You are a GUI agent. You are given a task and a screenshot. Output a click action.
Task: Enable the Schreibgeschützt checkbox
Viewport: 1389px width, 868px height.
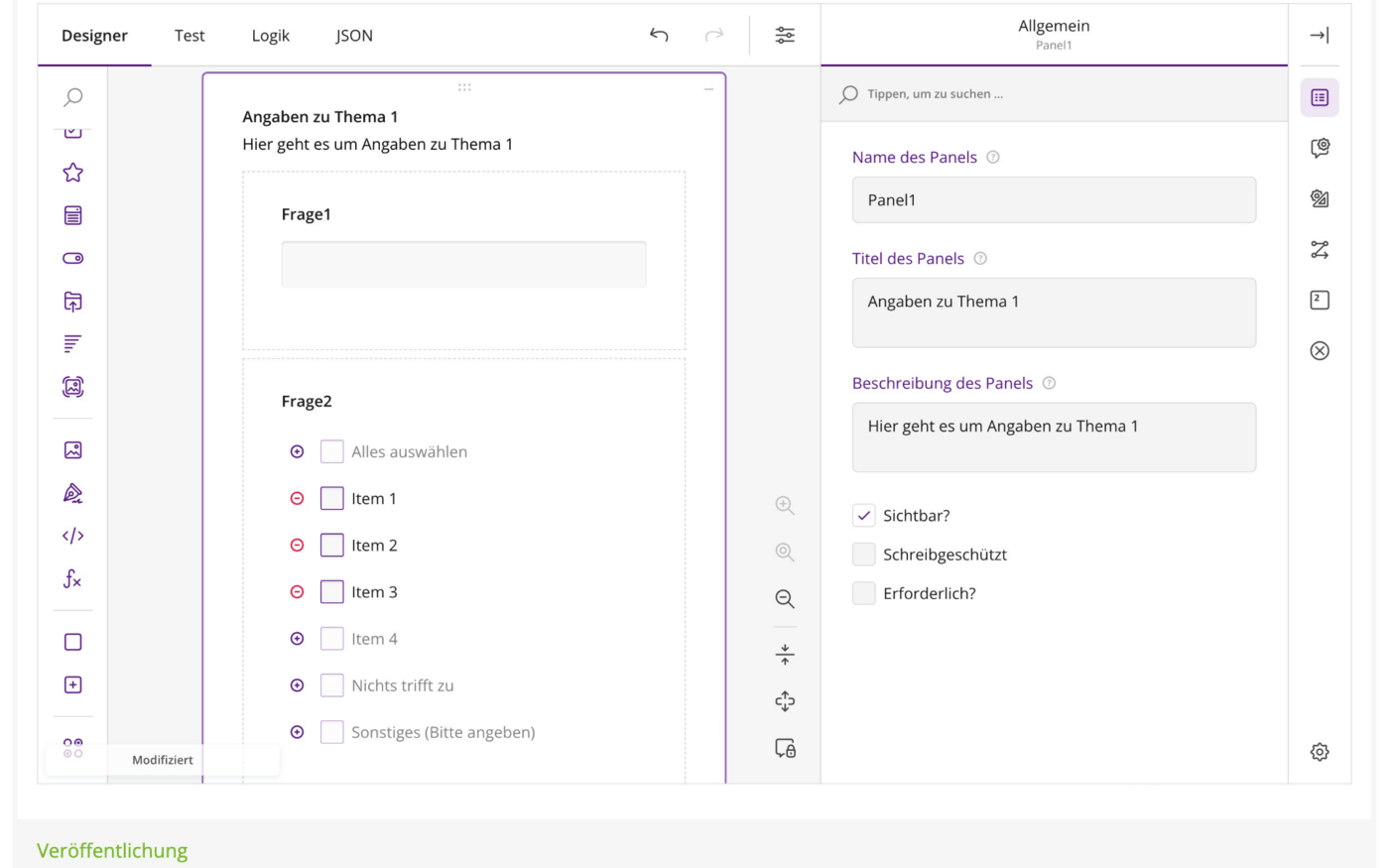click(864, 555)
